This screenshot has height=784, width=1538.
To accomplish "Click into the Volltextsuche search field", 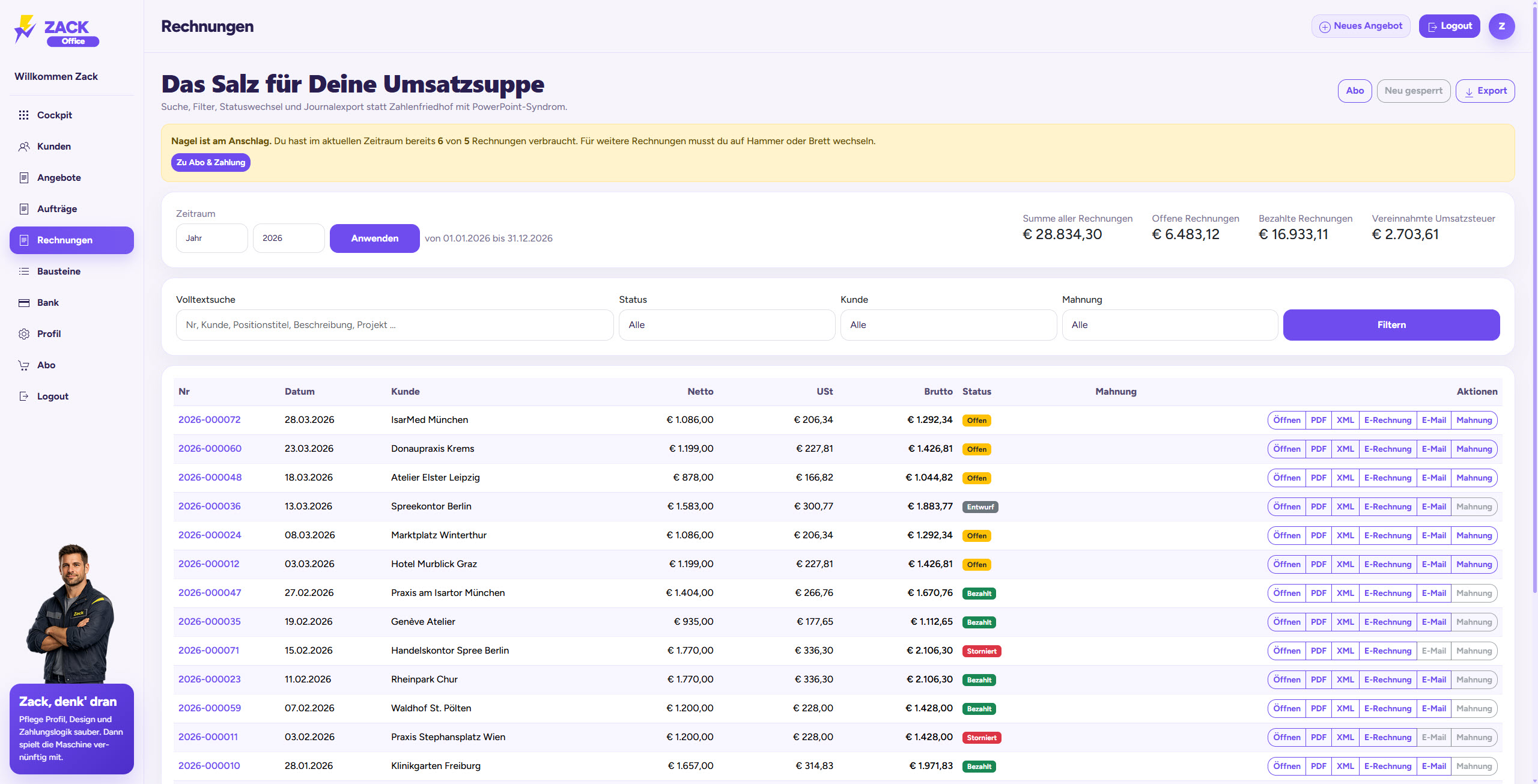I will tap(394, 324).
